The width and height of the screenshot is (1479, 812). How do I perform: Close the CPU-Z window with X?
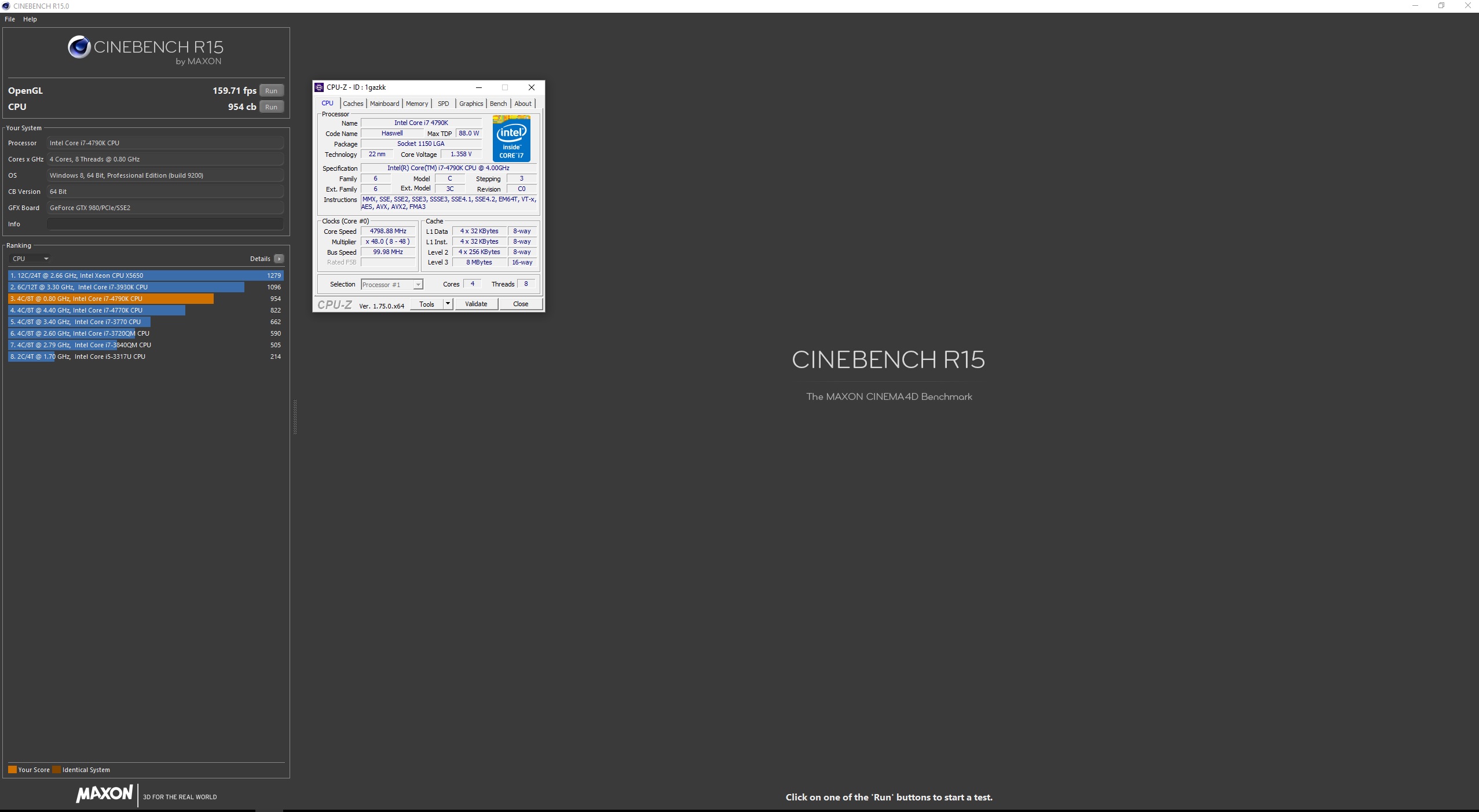tap(532, 87)
